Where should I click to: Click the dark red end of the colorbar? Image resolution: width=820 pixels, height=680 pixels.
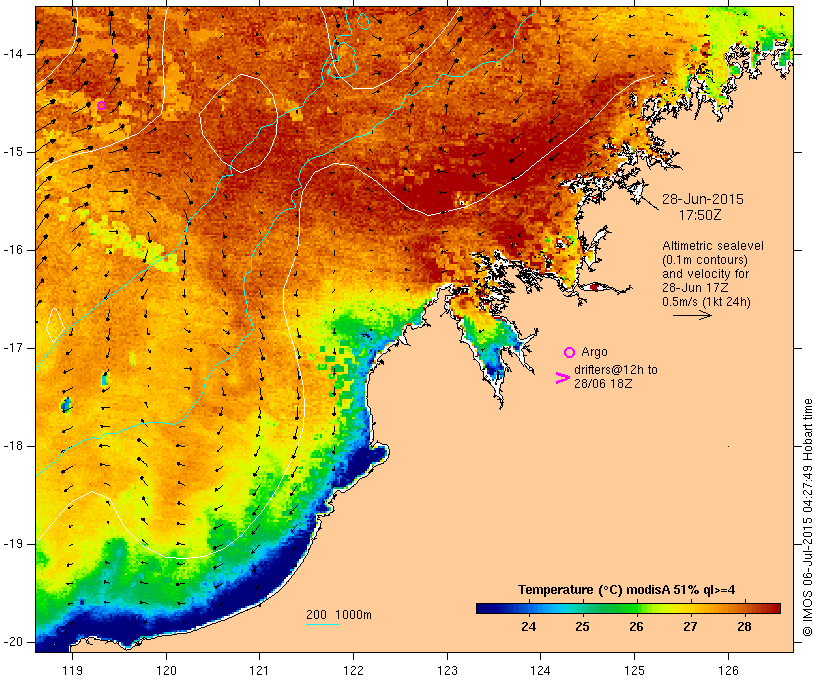773,608
